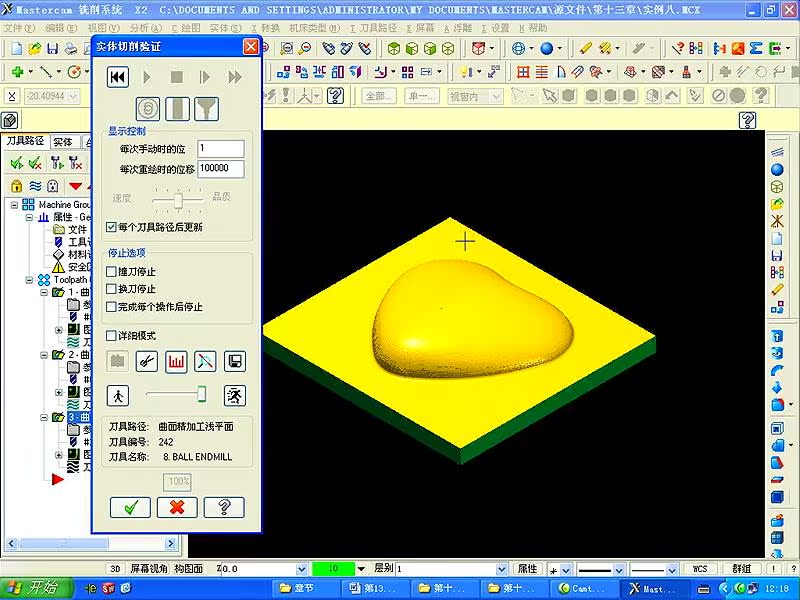800x600 pixels.
Task: Click the wireframe globe toolbar icon
Action: coord(518,48)
